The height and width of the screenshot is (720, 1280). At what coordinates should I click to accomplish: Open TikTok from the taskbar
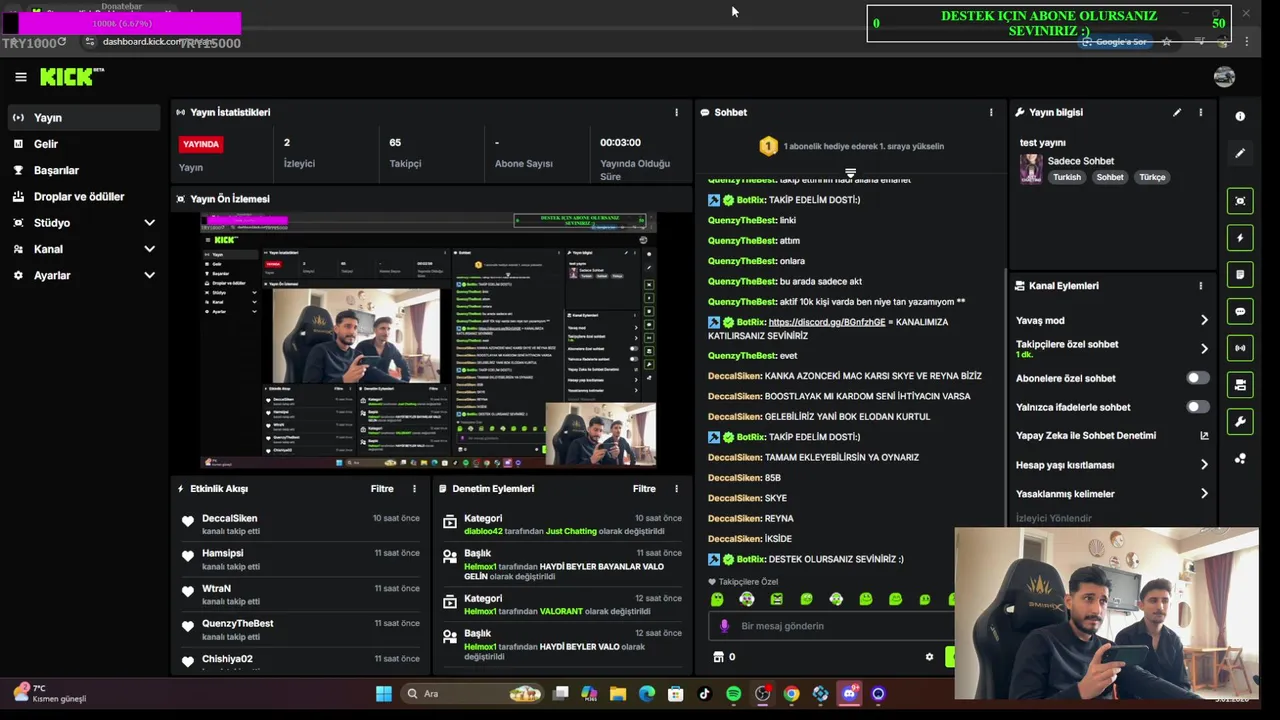pos(704,693)
